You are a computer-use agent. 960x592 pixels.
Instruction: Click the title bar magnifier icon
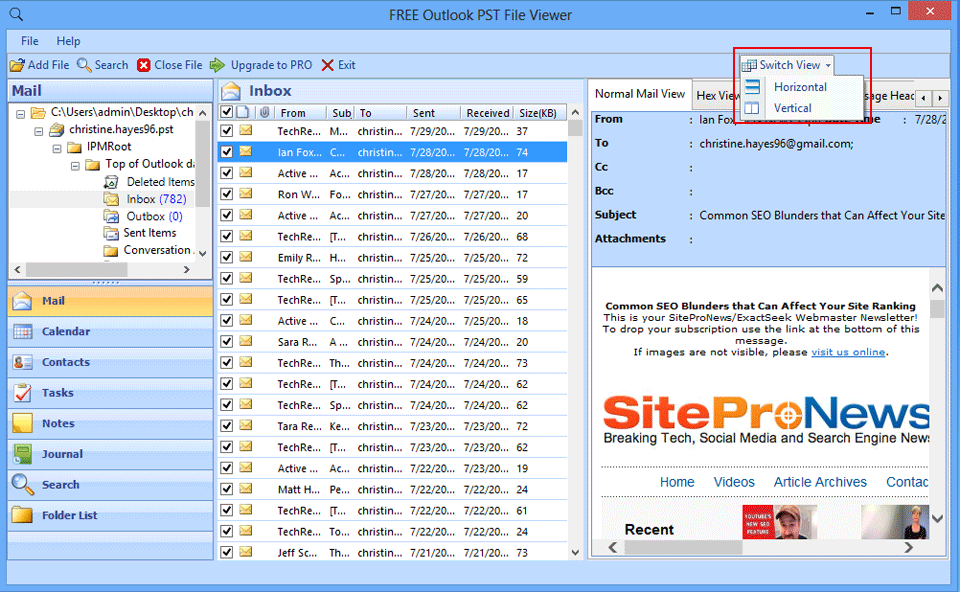(16, 14)
